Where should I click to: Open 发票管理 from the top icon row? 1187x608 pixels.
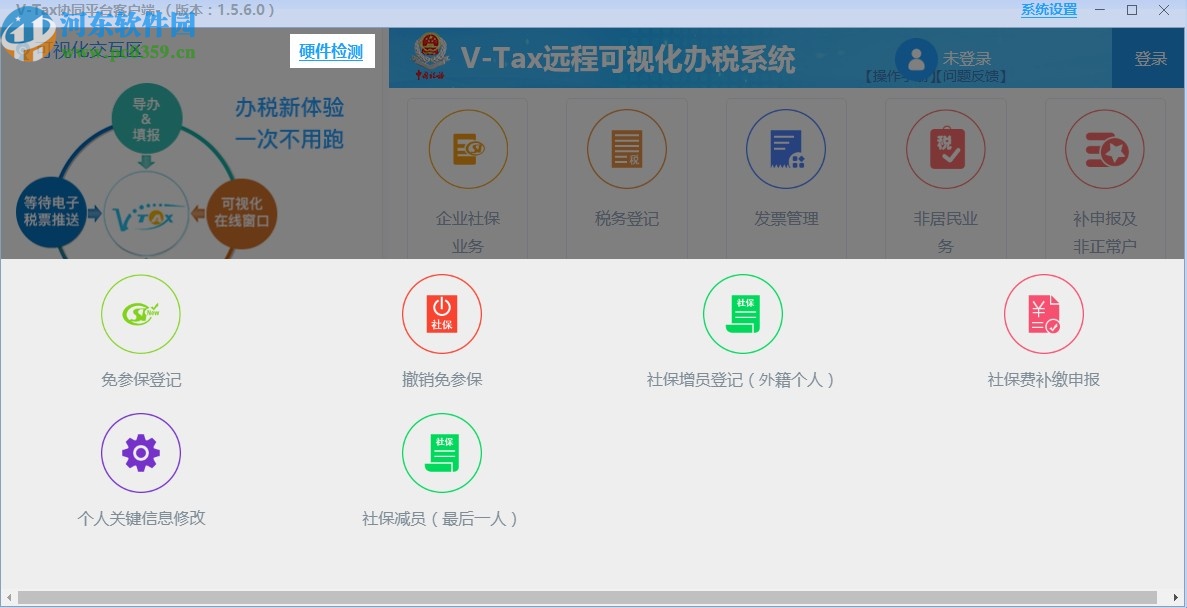(786, 149)
